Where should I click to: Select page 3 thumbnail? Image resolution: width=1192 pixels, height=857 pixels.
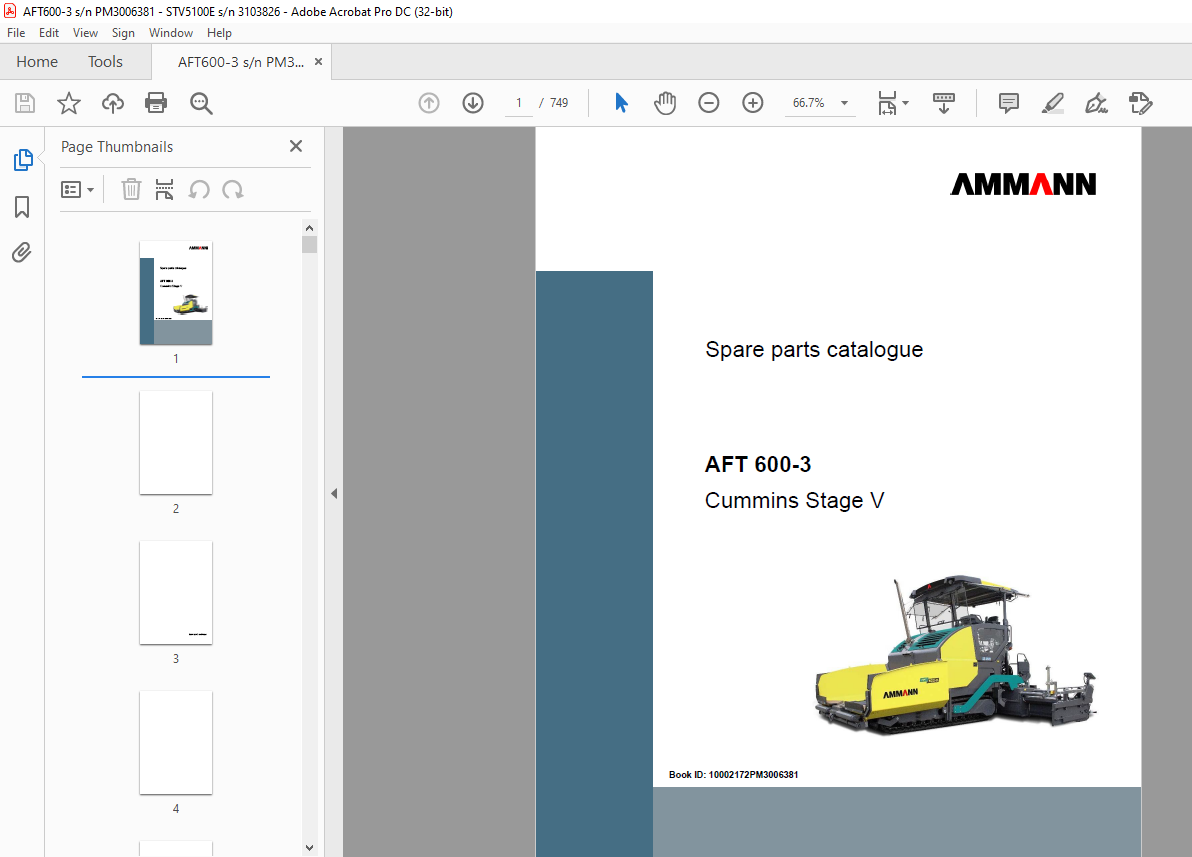[176, 592]
